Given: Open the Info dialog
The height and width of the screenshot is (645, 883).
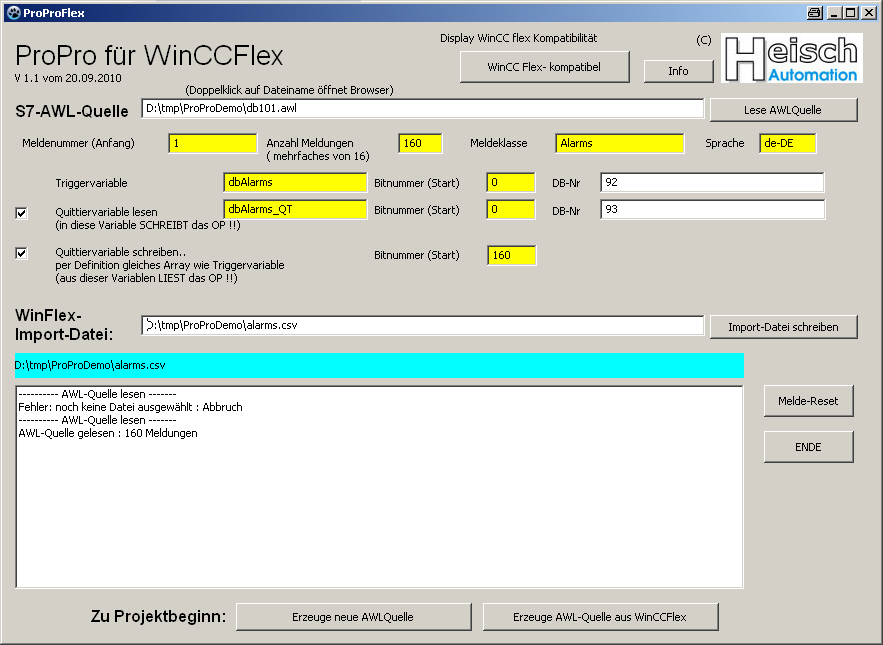Looking at the screenshot, I should click(678, 71).
